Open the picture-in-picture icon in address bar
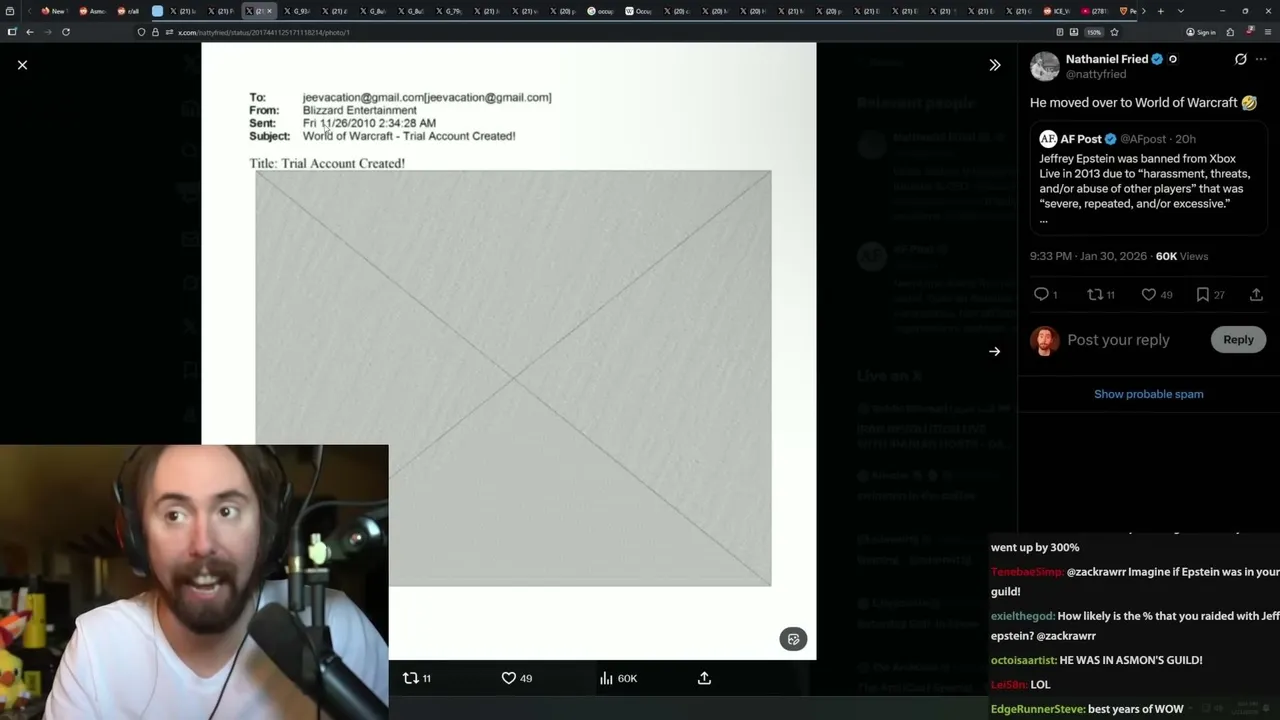 click(x=1074, y=32)
